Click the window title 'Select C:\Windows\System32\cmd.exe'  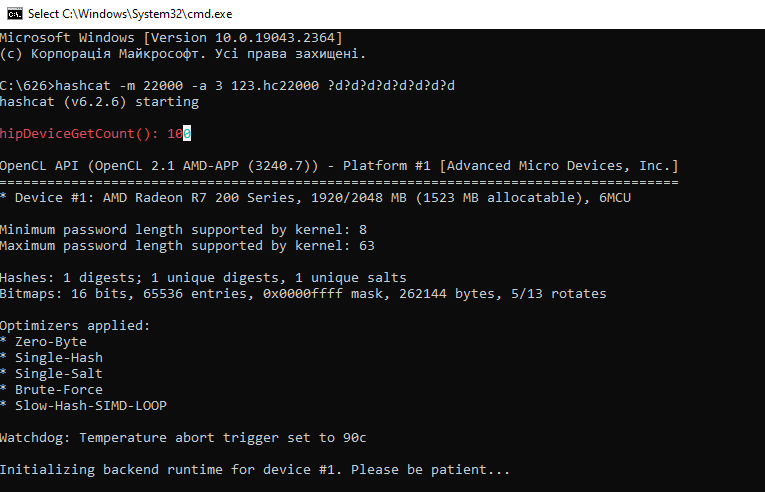point(130,14)
